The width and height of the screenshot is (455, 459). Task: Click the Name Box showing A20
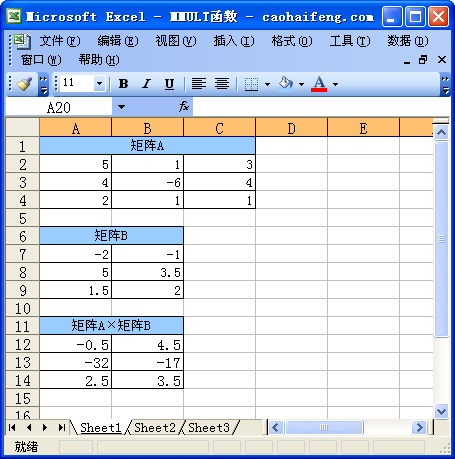pyautogui.click(x=59, y=107)
